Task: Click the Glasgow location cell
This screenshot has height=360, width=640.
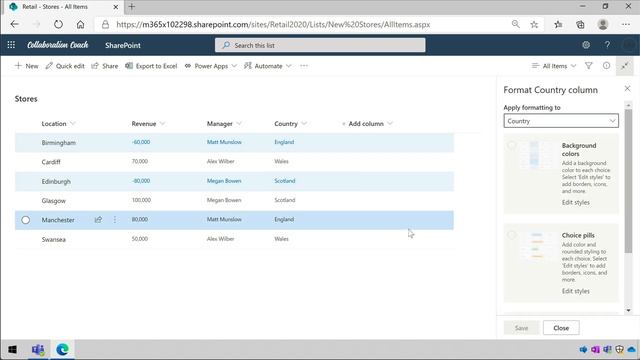Action: coord(53,200)
